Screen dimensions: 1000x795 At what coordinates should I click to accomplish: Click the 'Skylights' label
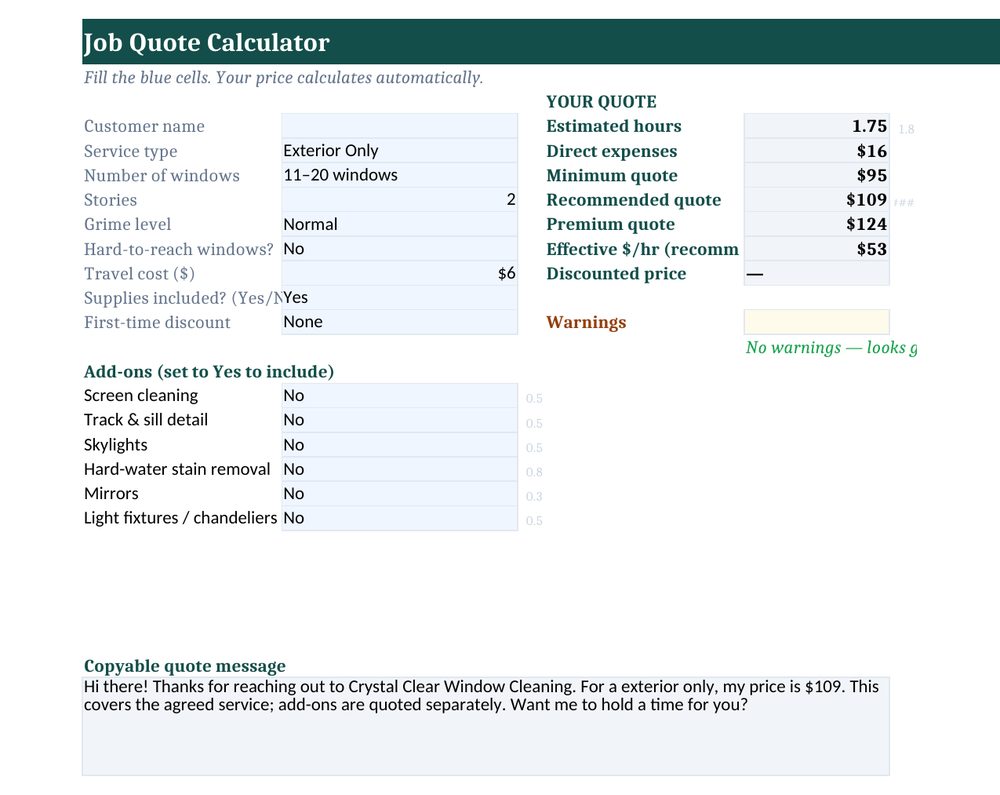pyautogui.click(x=115, y=445)
